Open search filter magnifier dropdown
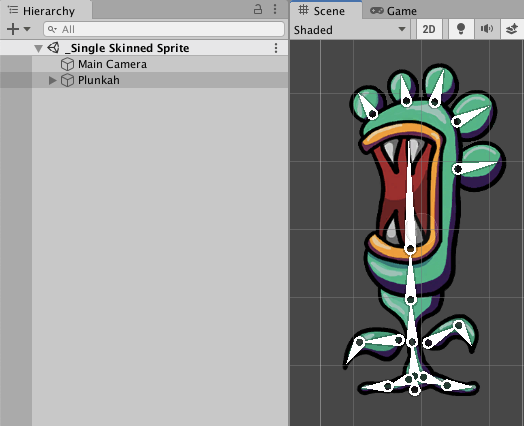 coord(52,29)
